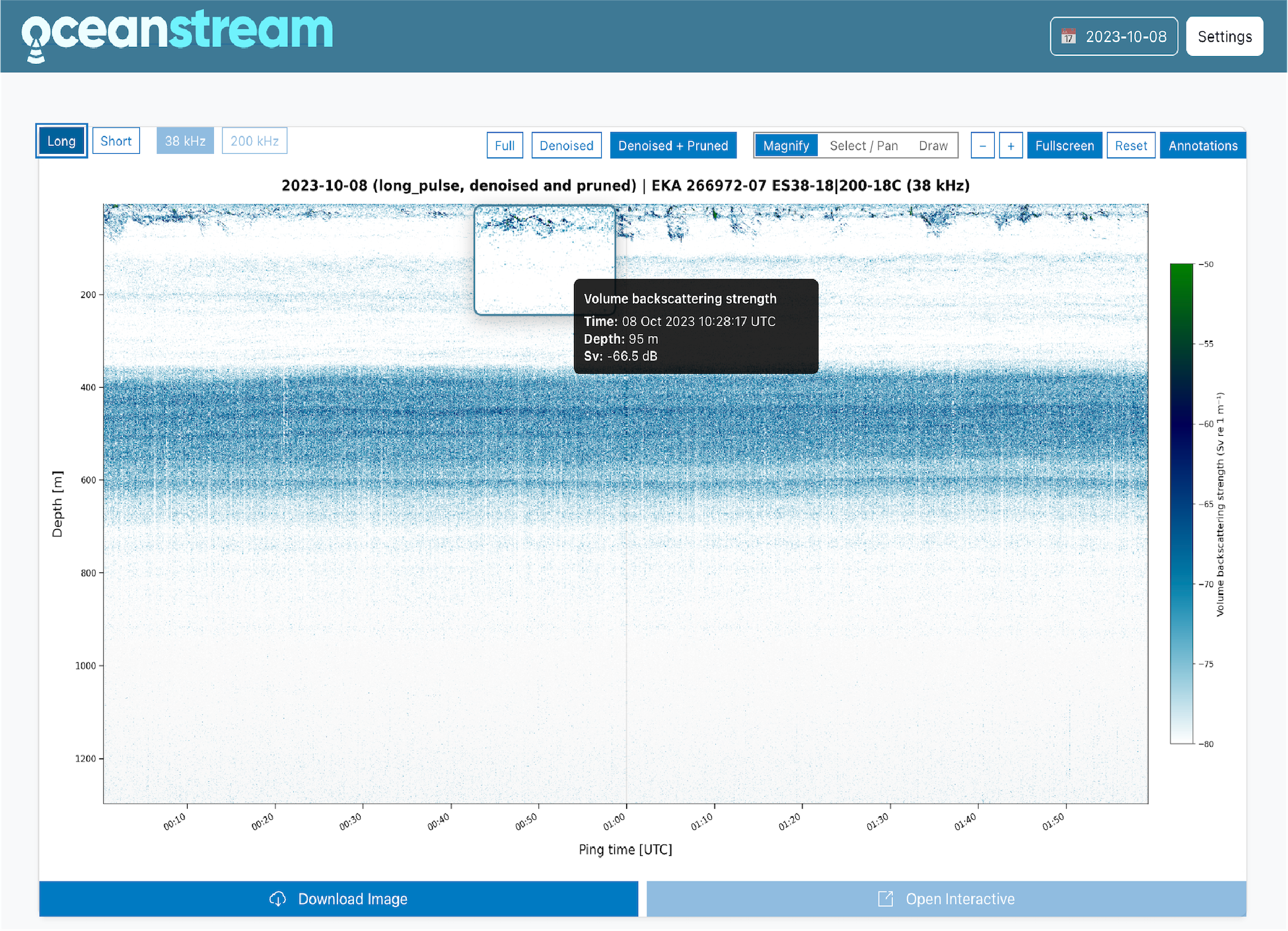Viewport: 1288px width, 931px height.
Task: Open the 2023-10-08 date picker
Action: tap(1114, 36)
